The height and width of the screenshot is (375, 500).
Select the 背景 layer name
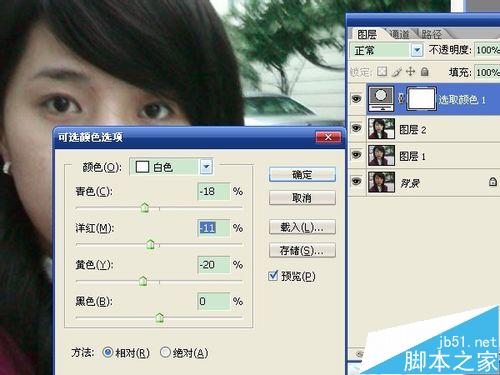coord(410,183)
